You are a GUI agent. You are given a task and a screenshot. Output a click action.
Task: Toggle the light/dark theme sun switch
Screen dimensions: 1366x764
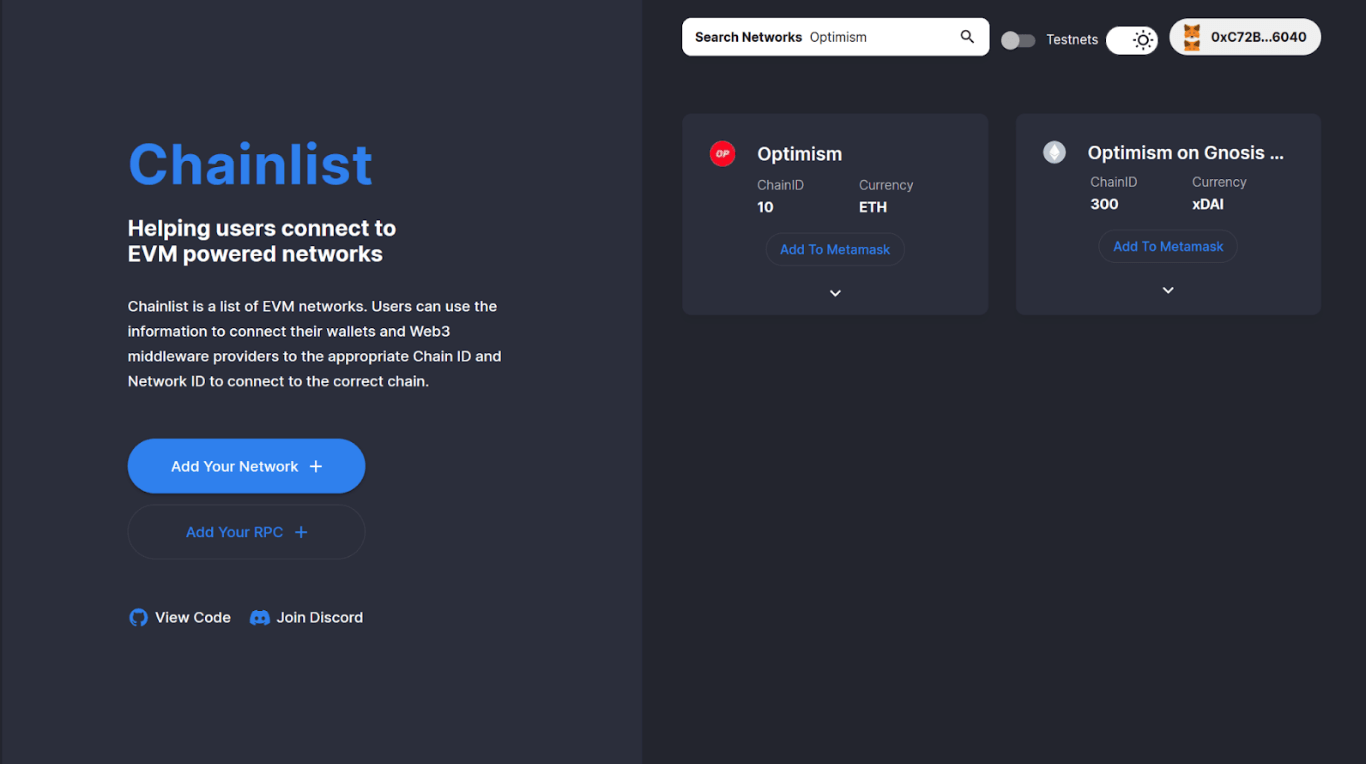1132,40
